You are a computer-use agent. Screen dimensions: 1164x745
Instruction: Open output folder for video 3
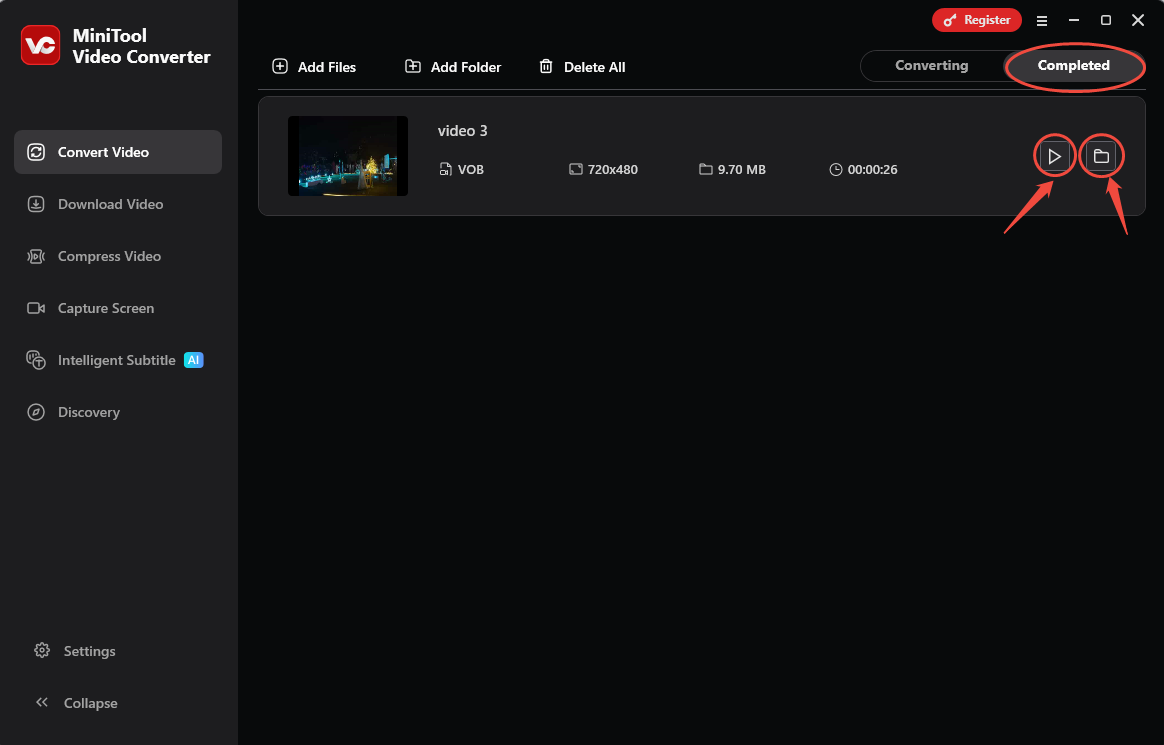point(1101,155)
